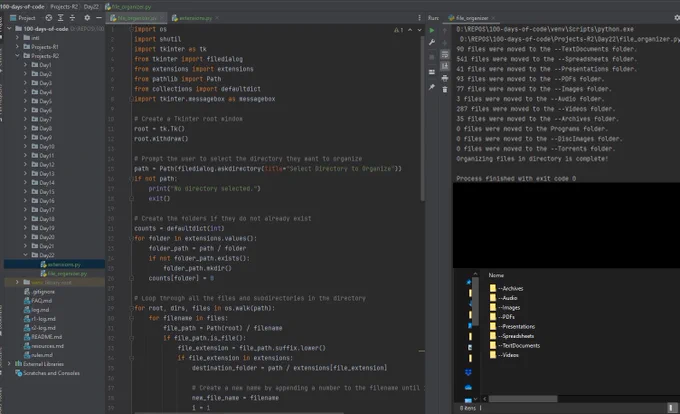The width and height of the screenshot is (680, 414).
Task: Toggle Soft-Wrap in Run console
Action: (445, 55)
